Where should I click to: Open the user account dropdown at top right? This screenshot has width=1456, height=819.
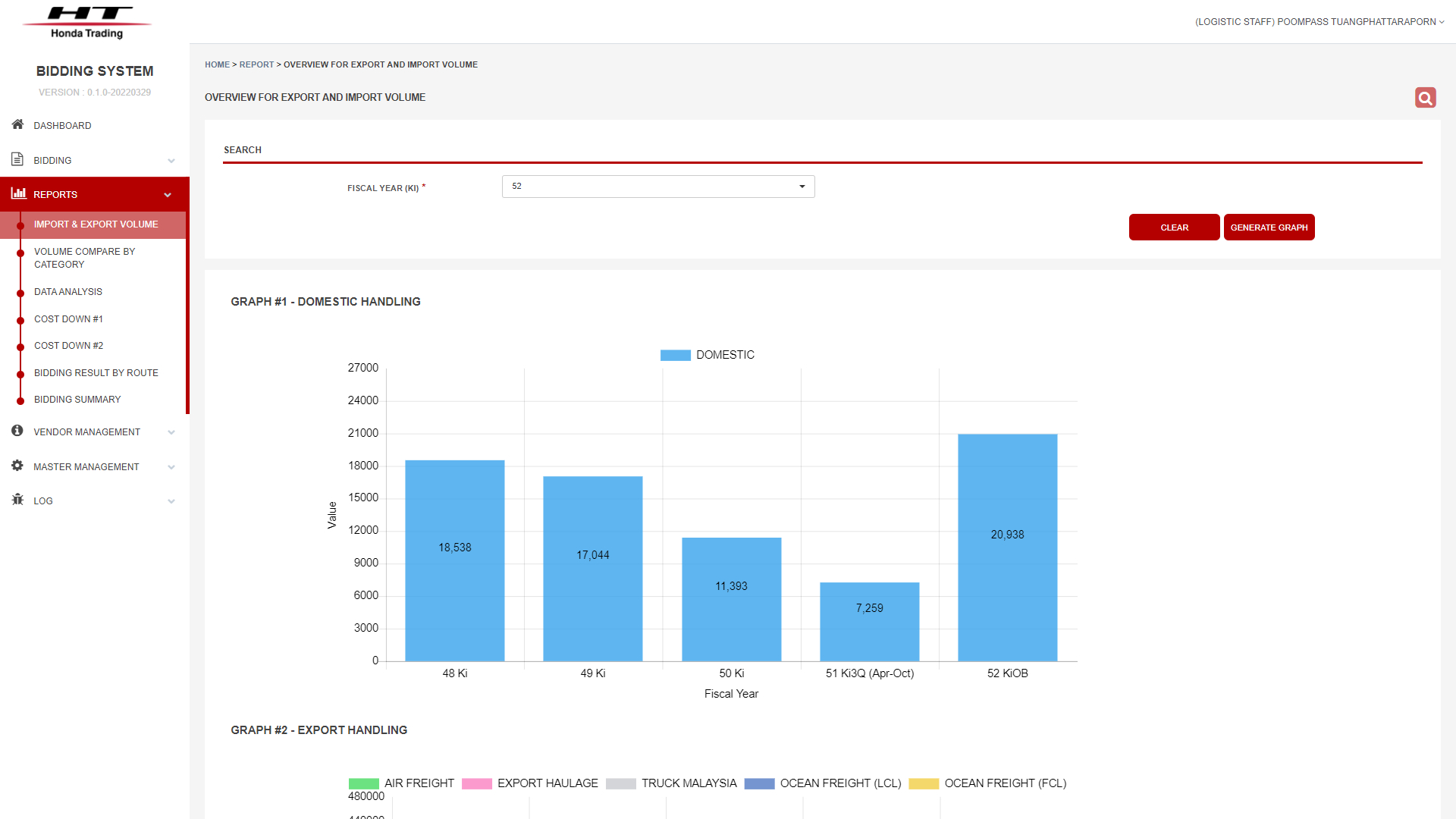point(1319,22)
